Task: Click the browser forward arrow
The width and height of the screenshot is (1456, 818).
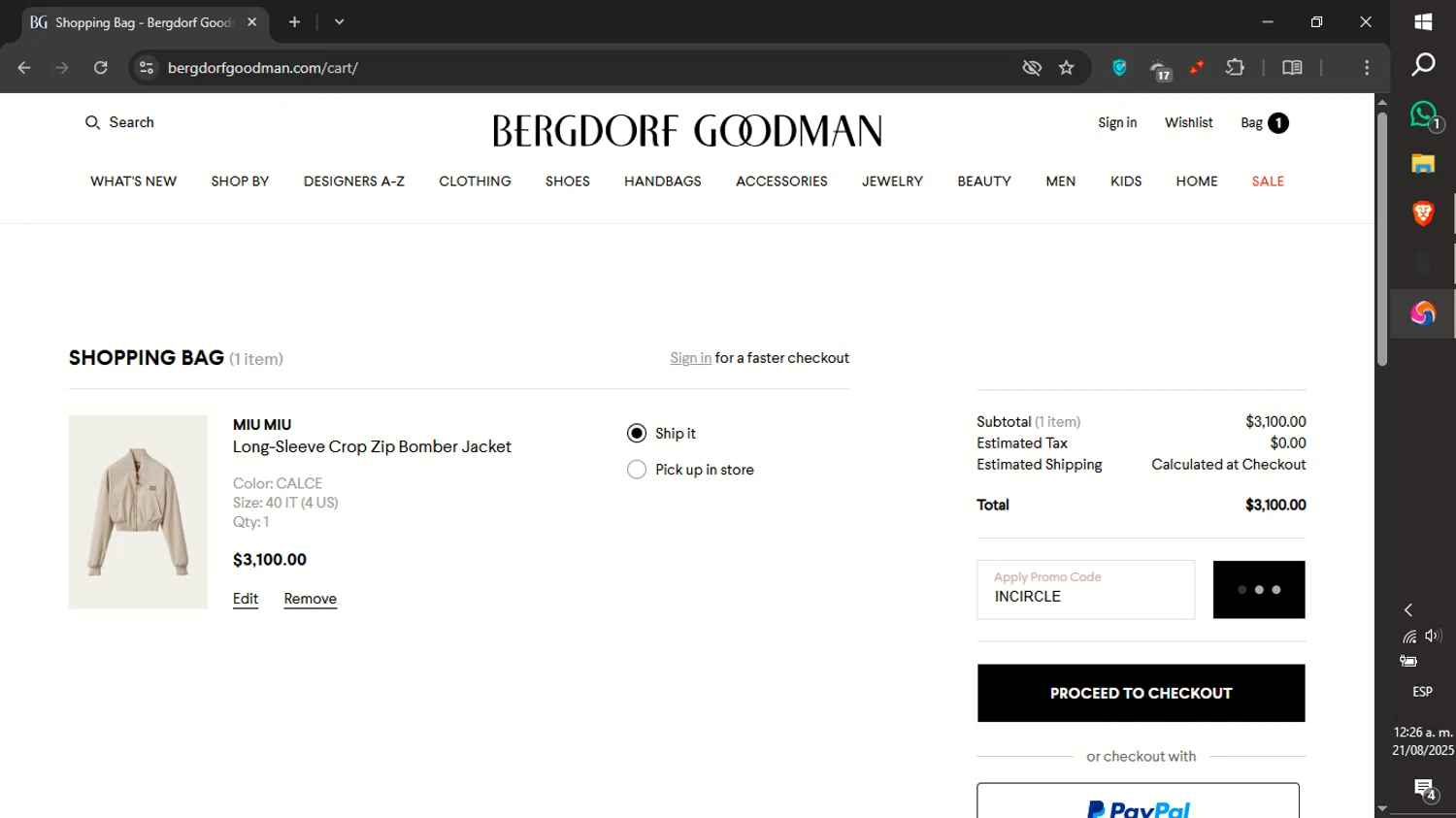Action: pos(62,68)
